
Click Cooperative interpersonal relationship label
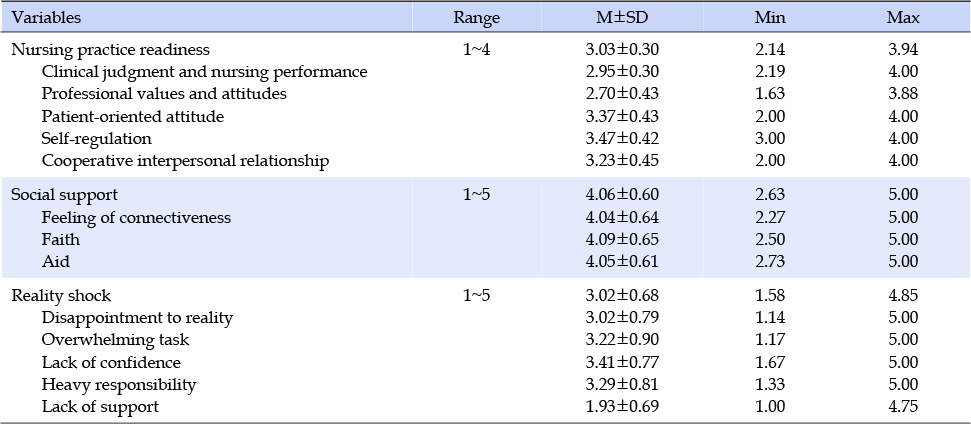point(185,161)
